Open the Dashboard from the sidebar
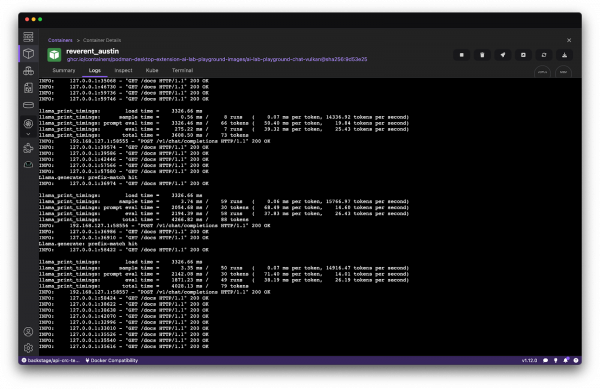Image resolution: width=600 pixels, height=389 pixels. tap(28, 37)
